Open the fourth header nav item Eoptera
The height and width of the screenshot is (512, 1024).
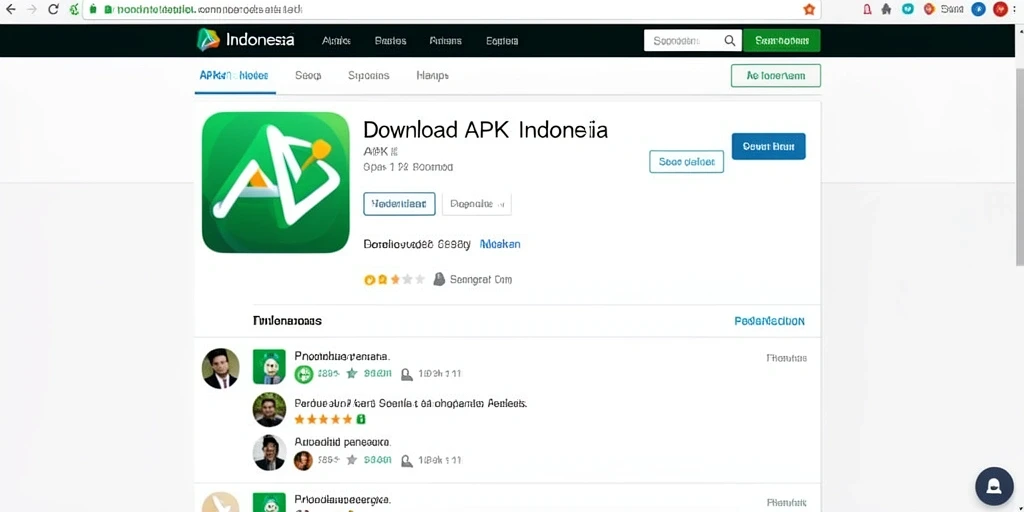[x=502, y=40]
